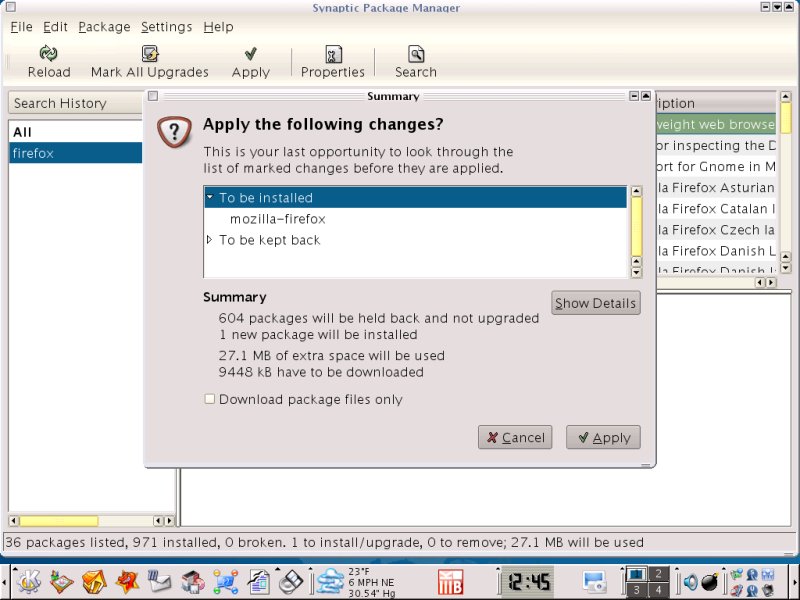
Task: Click the home folder icon in panel
Action: click(94, 582)
